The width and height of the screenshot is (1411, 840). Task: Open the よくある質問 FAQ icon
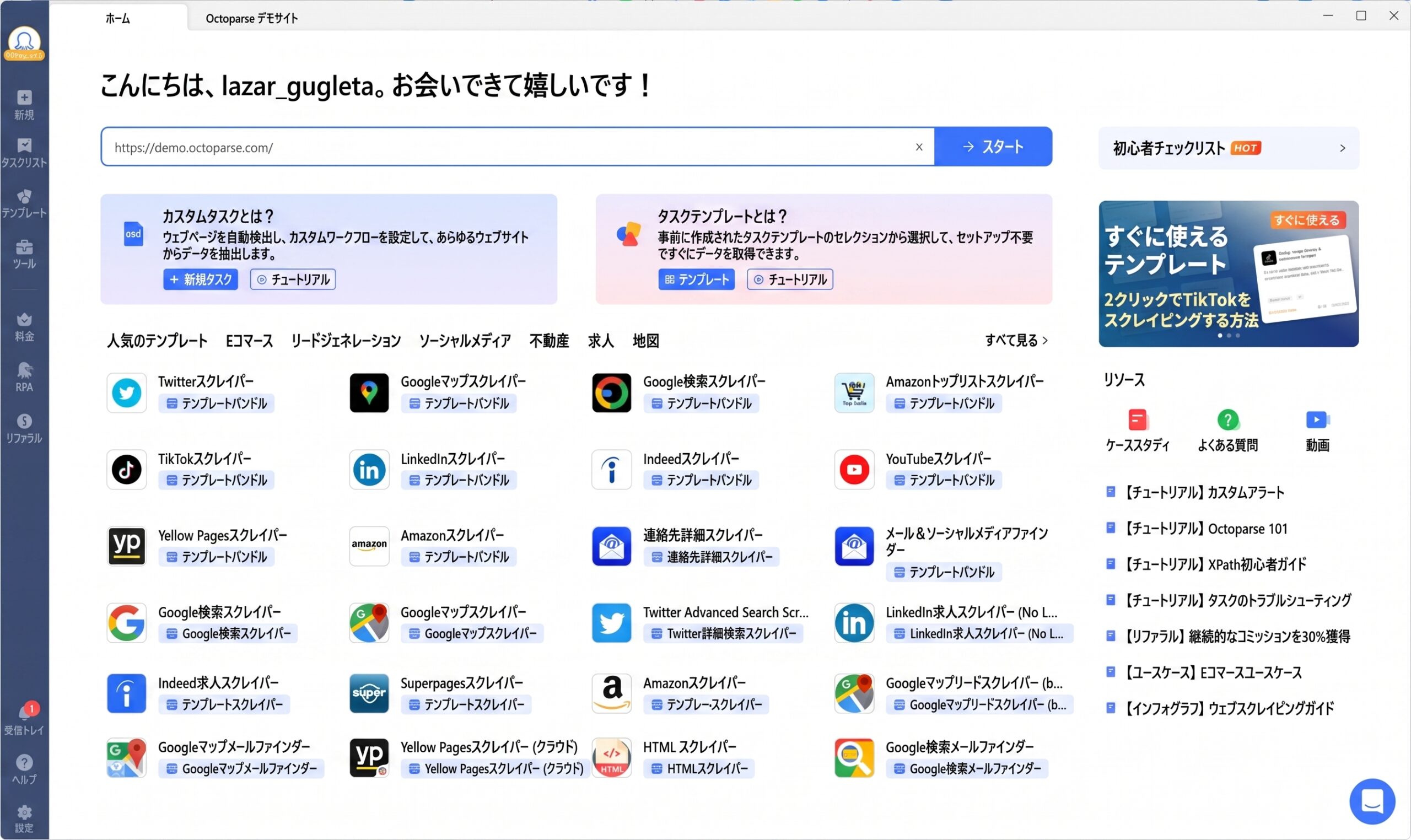(x=1227, y=420)
